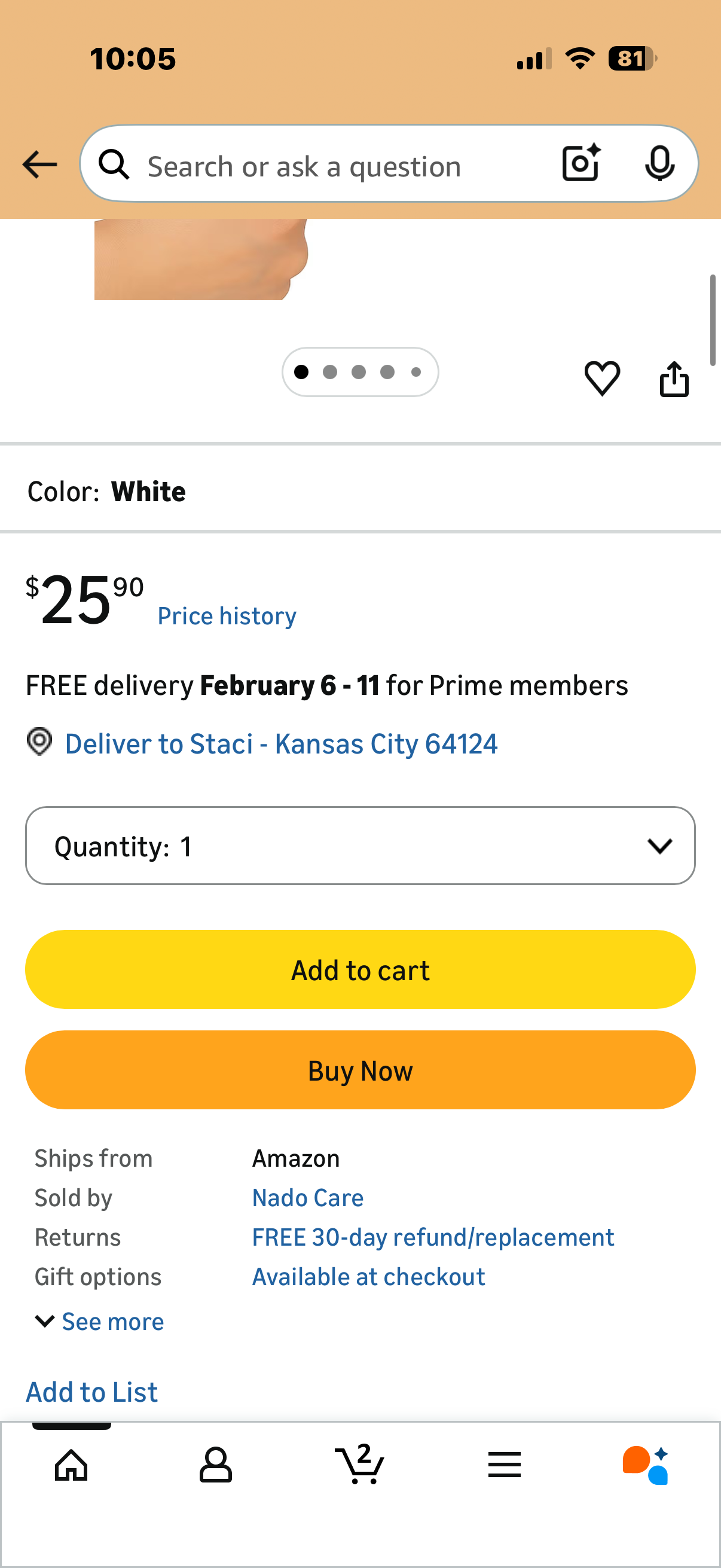721x1568 pixels.
Task: Open the Rufus AI assistant icon
Action: coord(648,1465)
